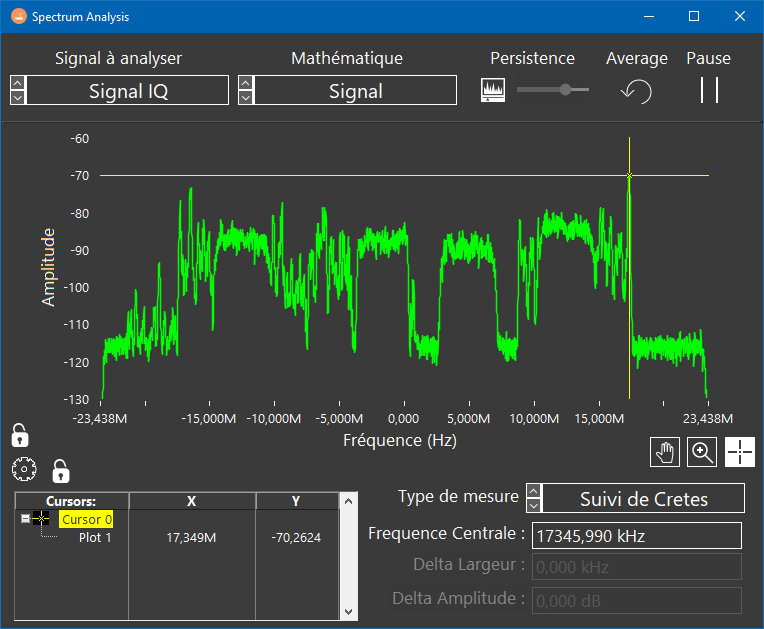
Task: Click the Persistence display icon
Action: pos(493,91)
